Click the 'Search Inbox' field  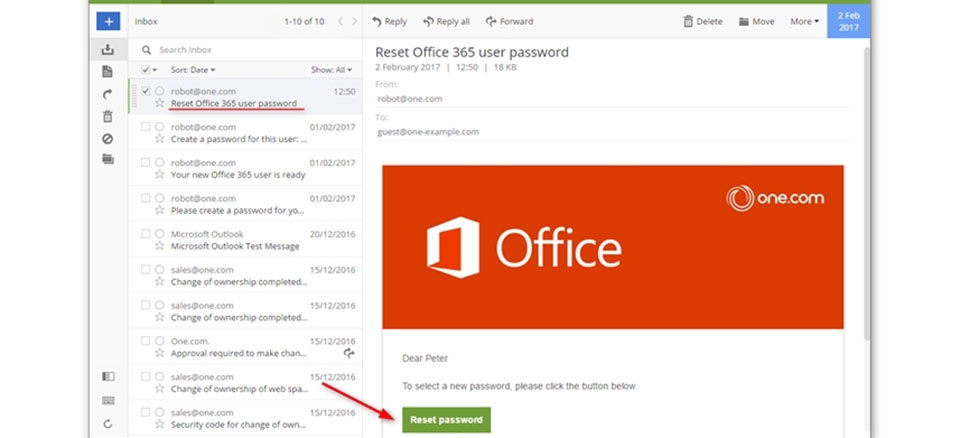245,50
